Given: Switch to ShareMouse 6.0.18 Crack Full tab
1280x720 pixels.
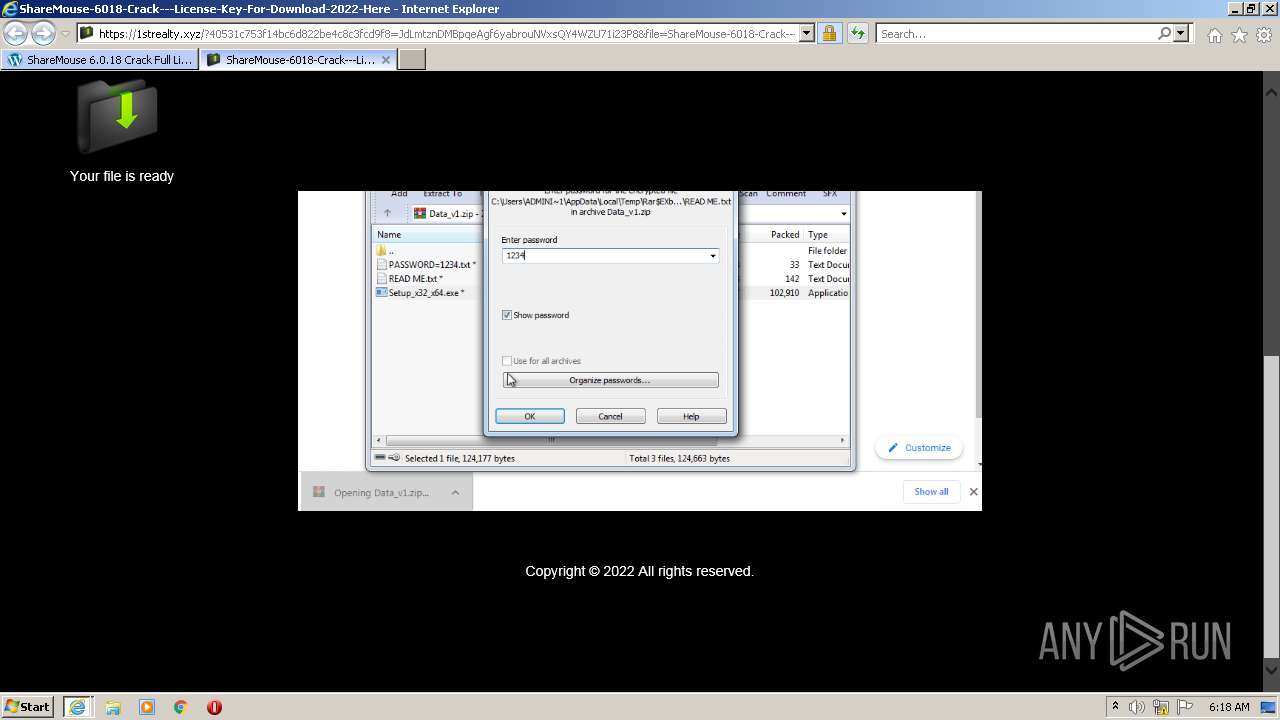Looking at the screenshot, I should coord(100,60).
